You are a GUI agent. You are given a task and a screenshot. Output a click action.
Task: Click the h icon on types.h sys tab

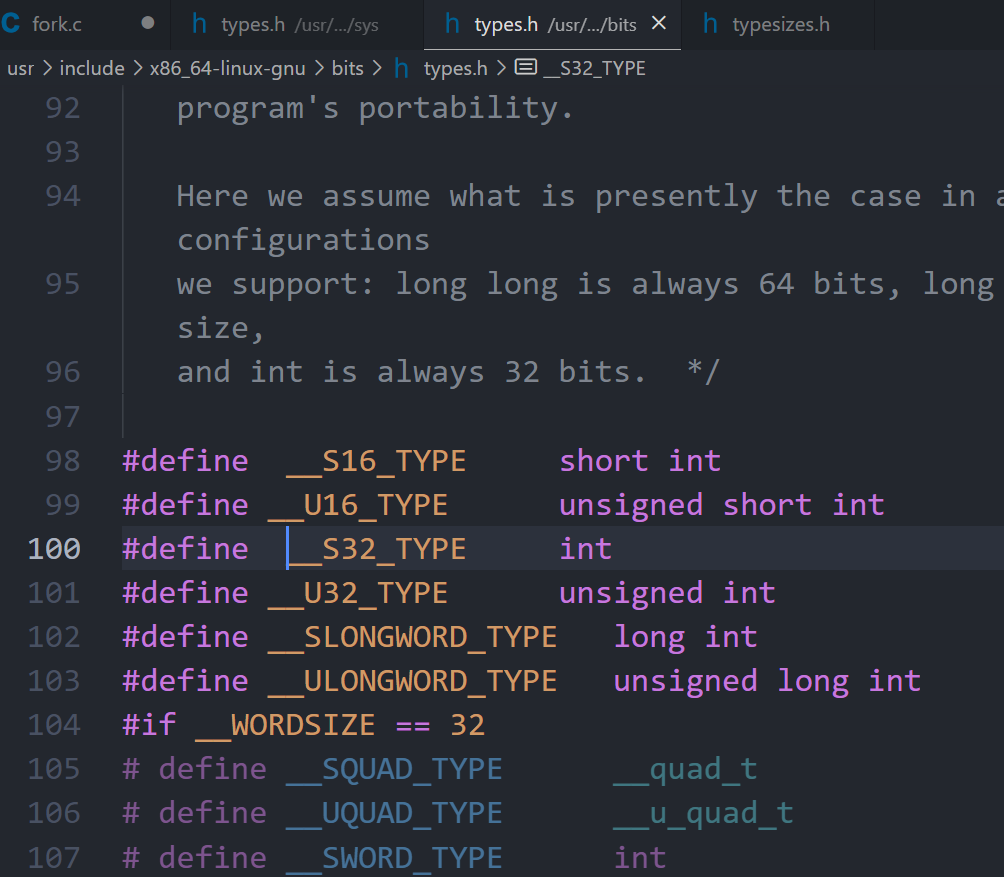tap(199, 24)
